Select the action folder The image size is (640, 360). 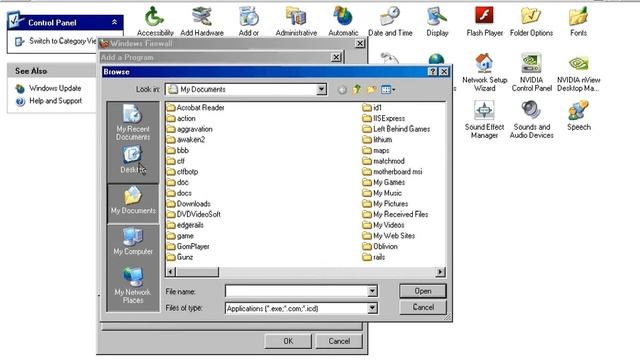click(x=181, y=118)
